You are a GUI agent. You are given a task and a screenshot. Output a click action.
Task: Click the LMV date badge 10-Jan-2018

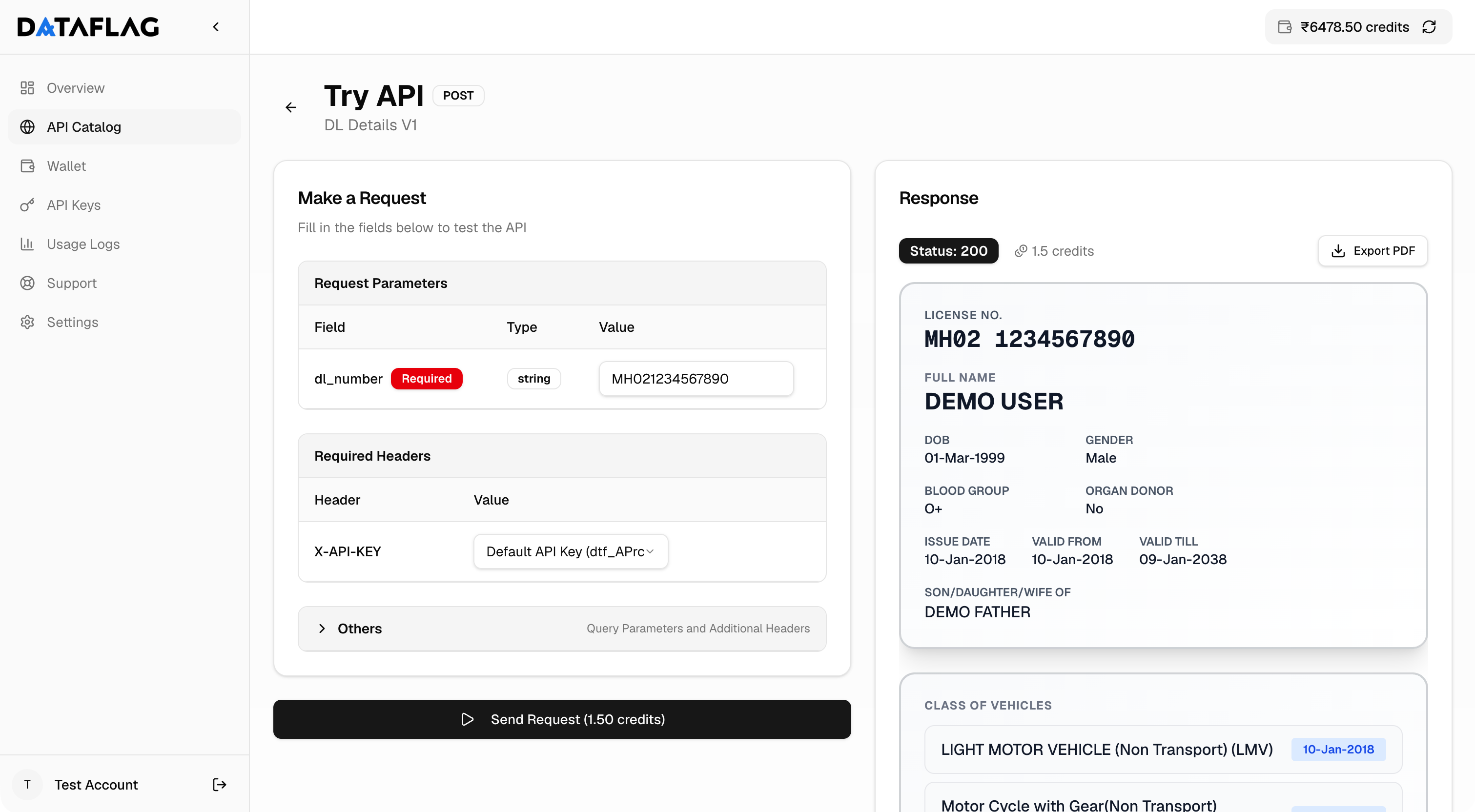tap(1338, 750)
